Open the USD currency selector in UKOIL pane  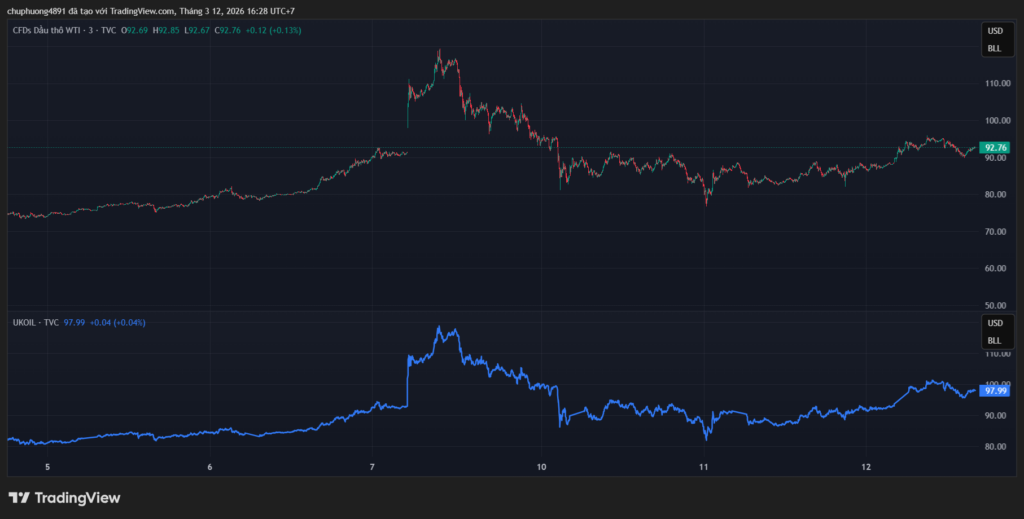(x=994, y=324)
